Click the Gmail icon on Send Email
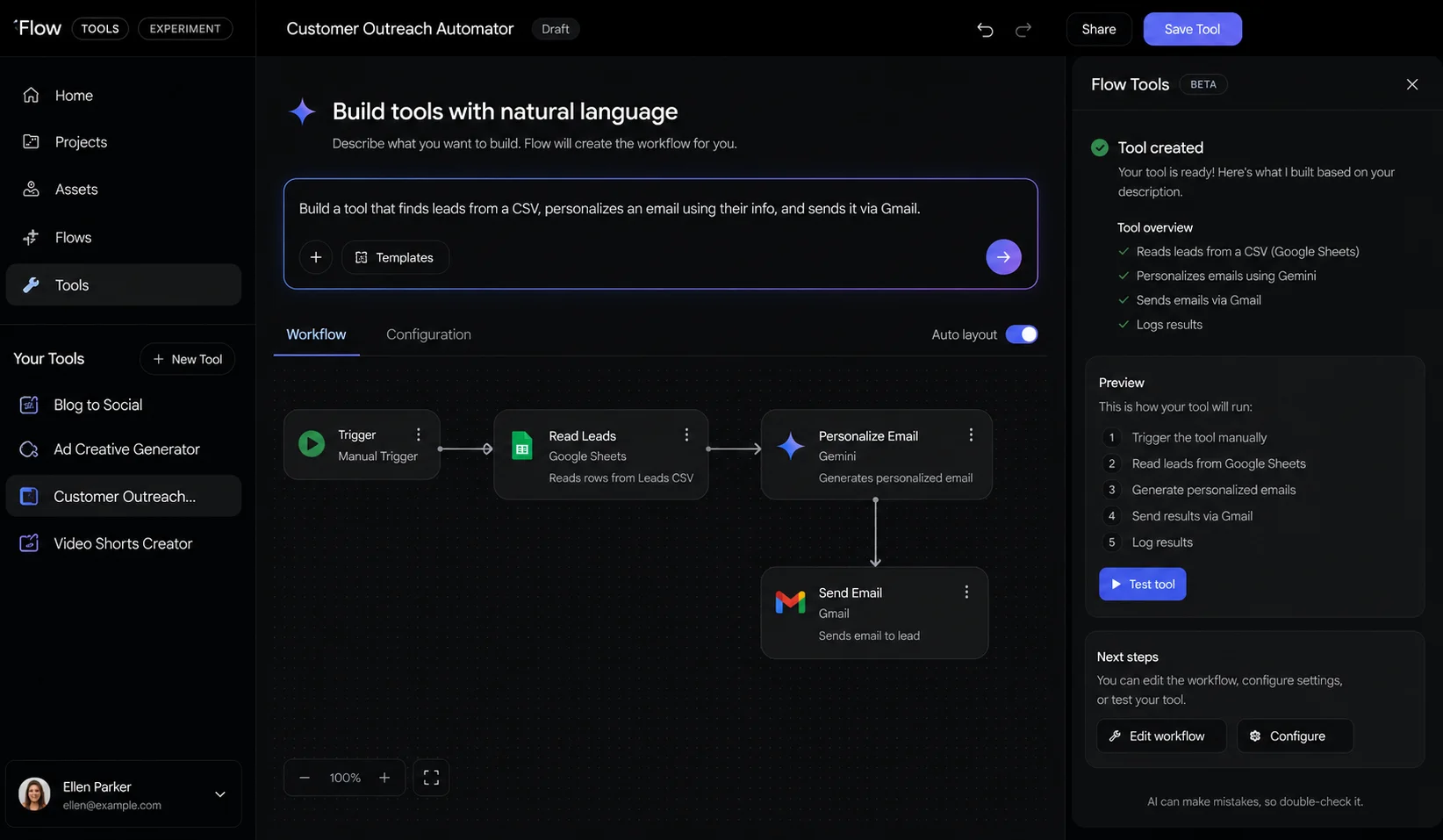 pos(791,602)
